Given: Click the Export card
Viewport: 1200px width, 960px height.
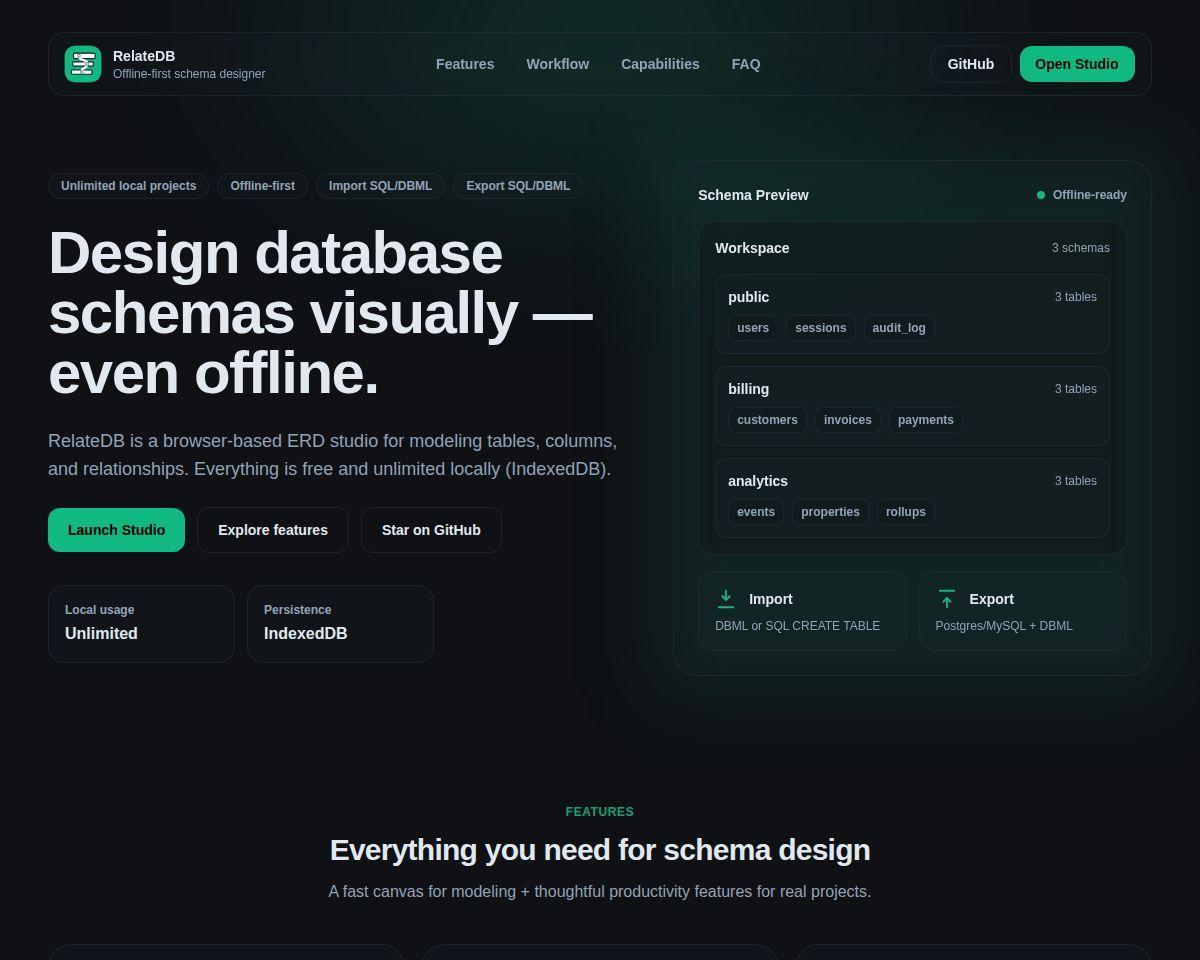Looking at the screenshot, I should [1023, 611].
